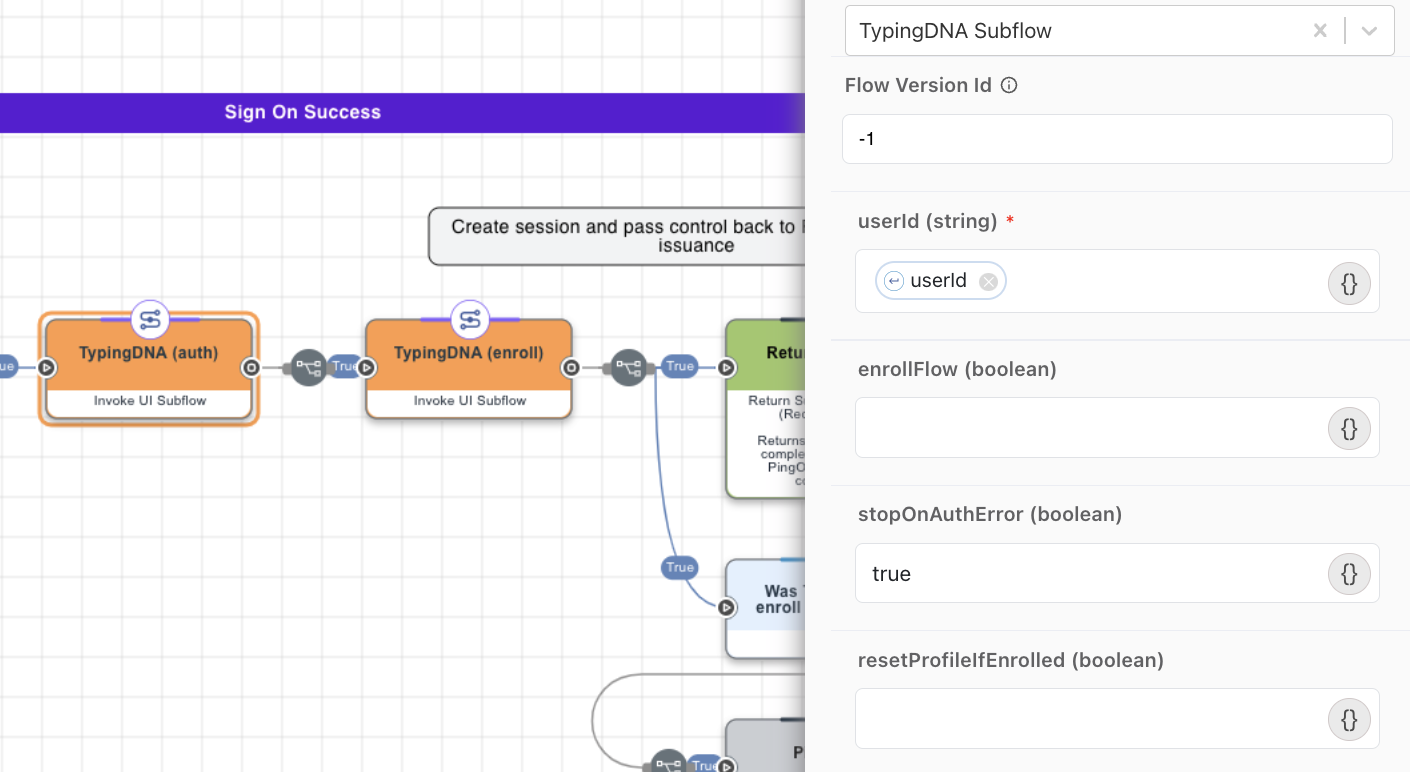Image resolution: width=1410 pixels, height=772 pixels.
Task: Open the TypingDNA Subflow dropdown
Action: (1370, 31)
